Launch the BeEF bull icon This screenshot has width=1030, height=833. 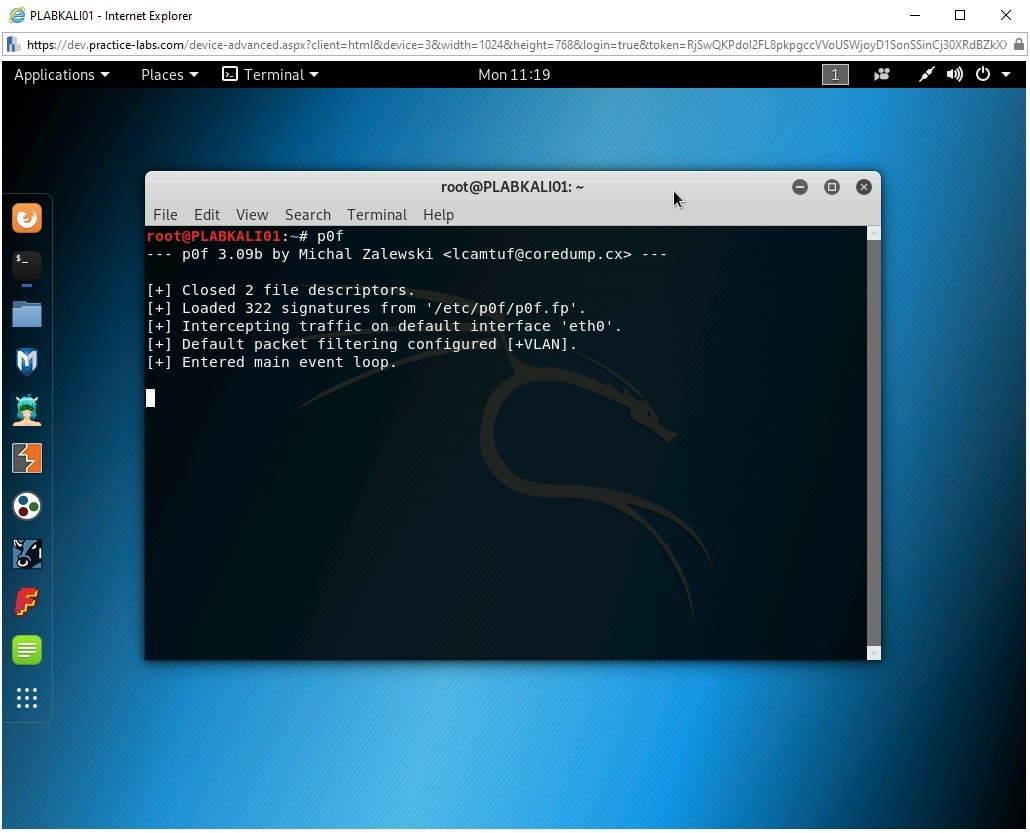(27, 553)
